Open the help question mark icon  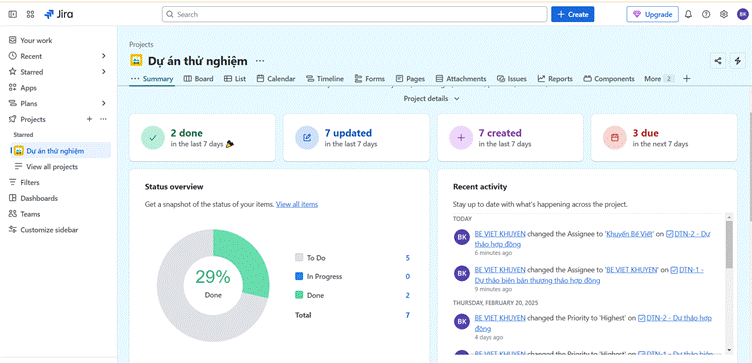click(706, 14)
